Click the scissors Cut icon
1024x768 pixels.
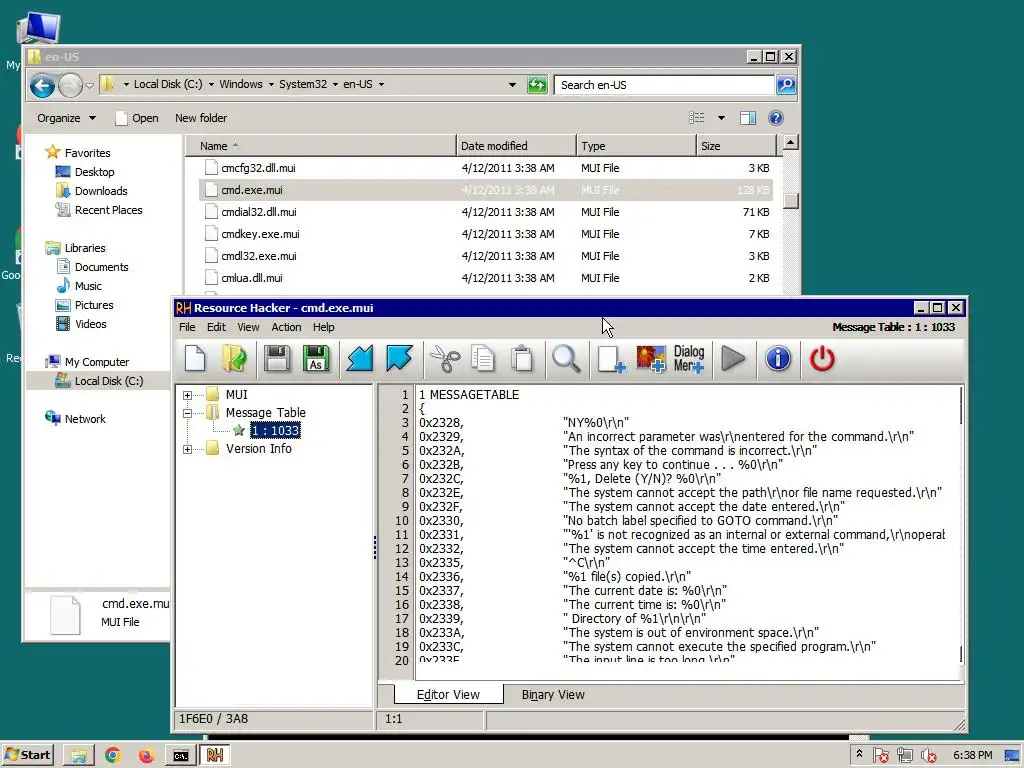click(x=445, y=359)
